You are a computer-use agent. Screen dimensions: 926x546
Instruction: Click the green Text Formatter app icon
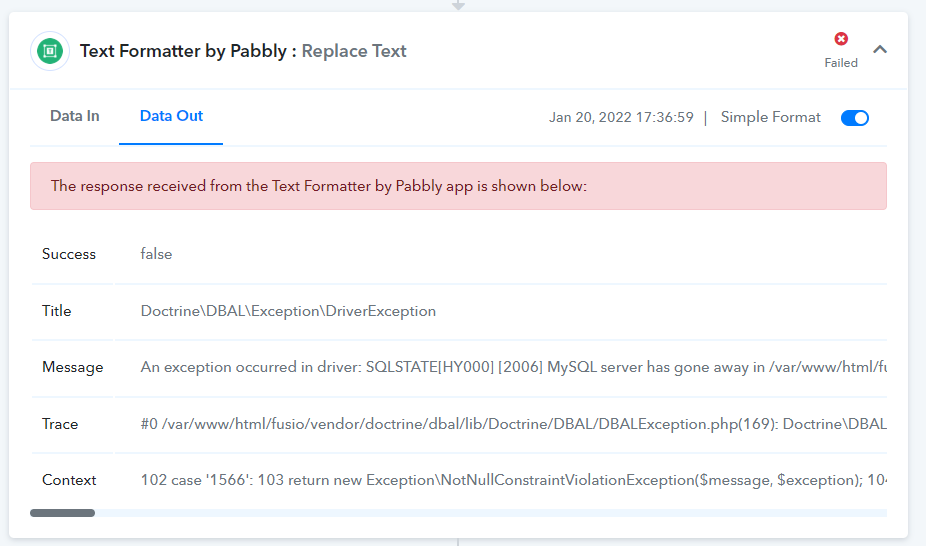tap(50, 51)
